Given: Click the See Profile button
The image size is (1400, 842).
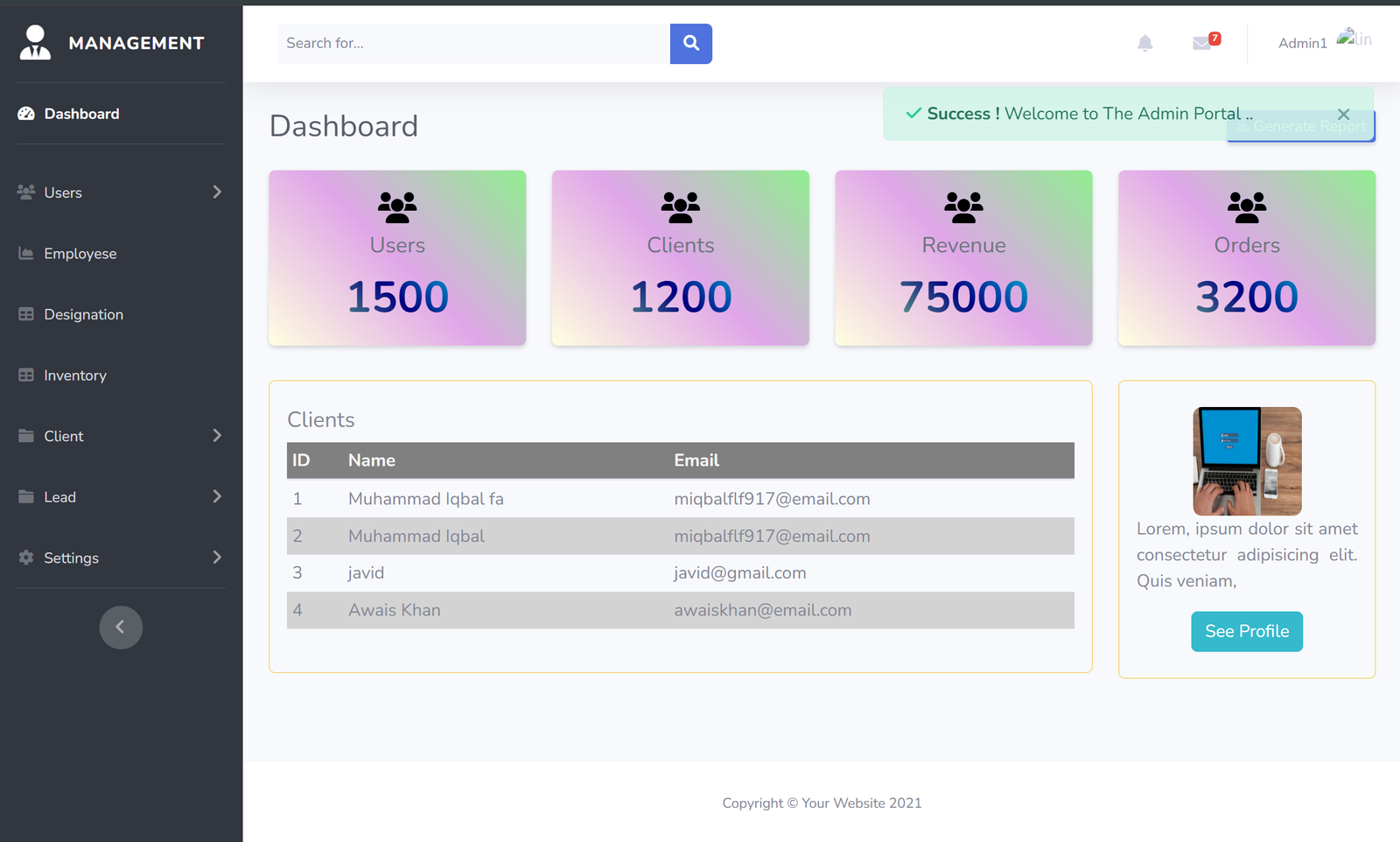Looking at the screenshot, I should coord(1246,631).
